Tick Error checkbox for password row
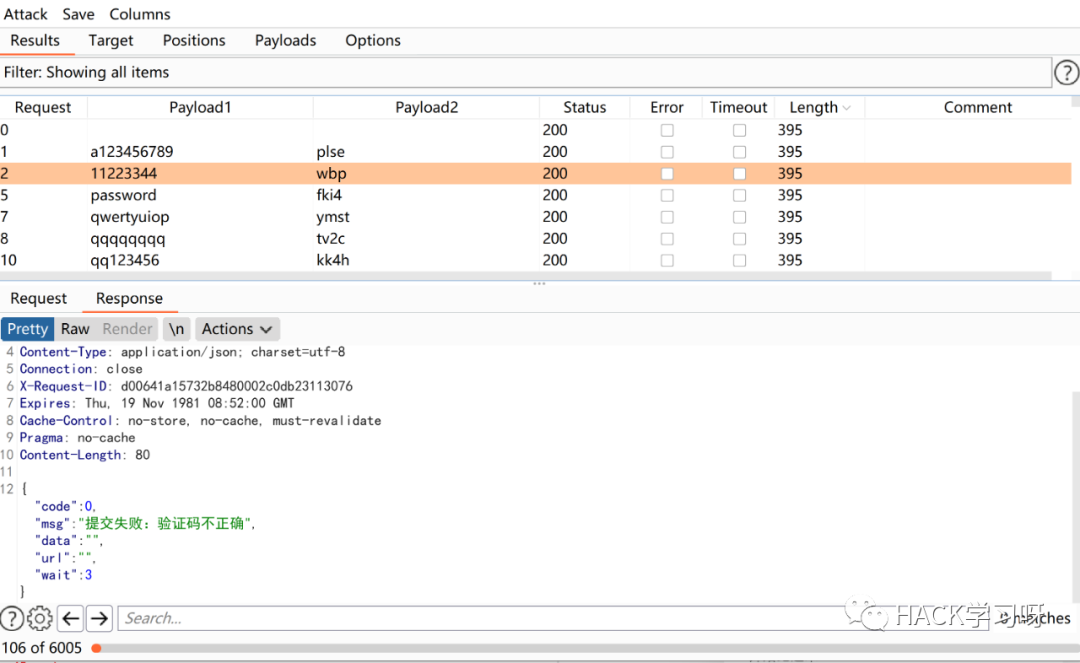This screenshot has width=1080, height=663. [667, 196]
